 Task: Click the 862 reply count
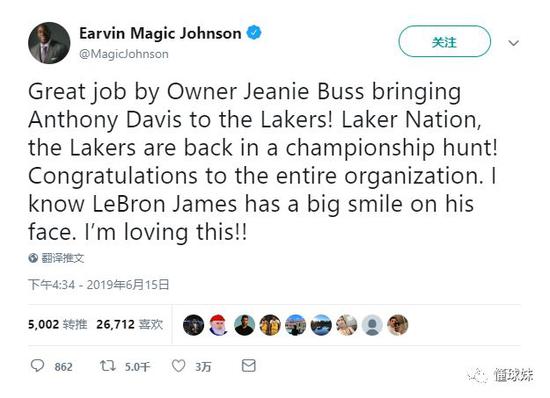[63, 367]
